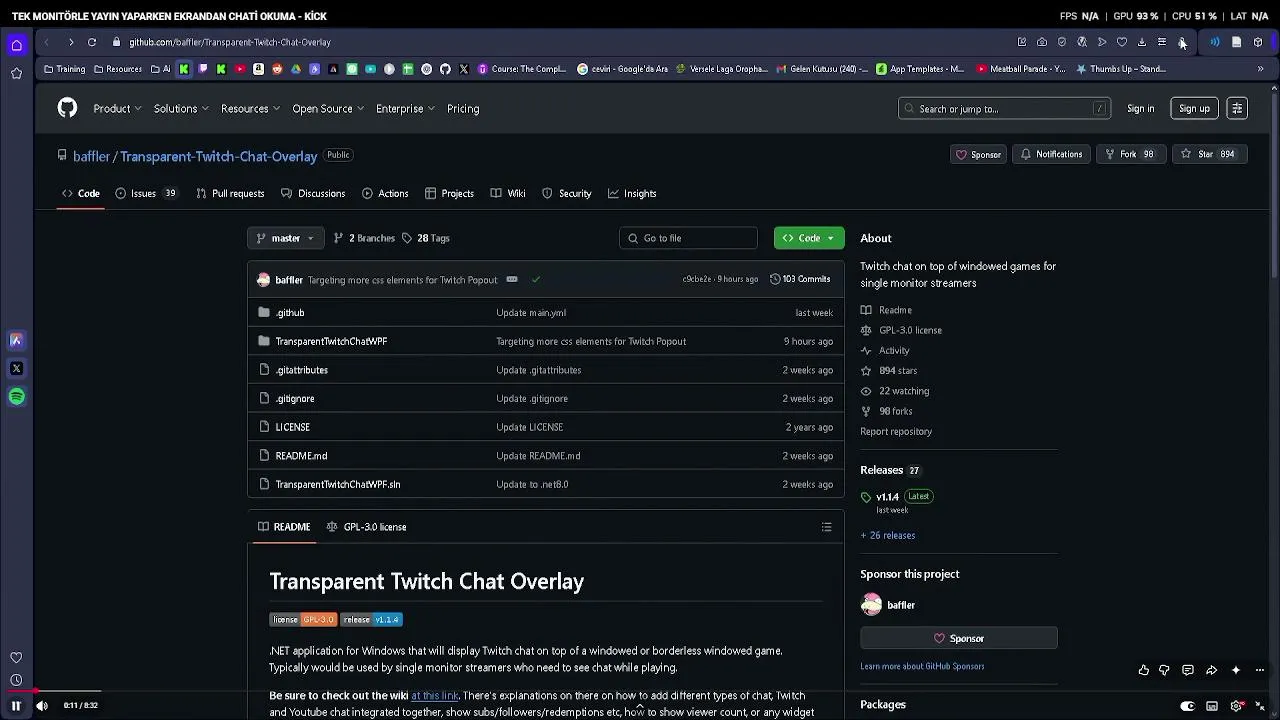This screenshot has height=720, width=1280.
Task: Expand the Resources menu
Action: coord(250,108)
